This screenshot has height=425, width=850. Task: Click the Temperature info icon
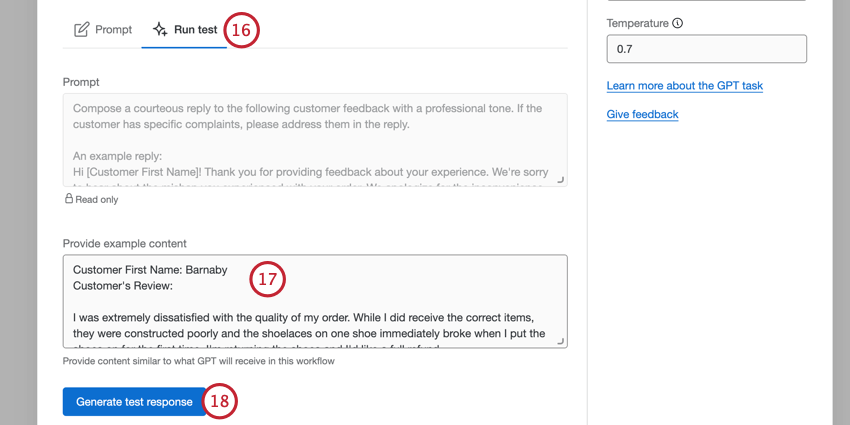[678, 23]
